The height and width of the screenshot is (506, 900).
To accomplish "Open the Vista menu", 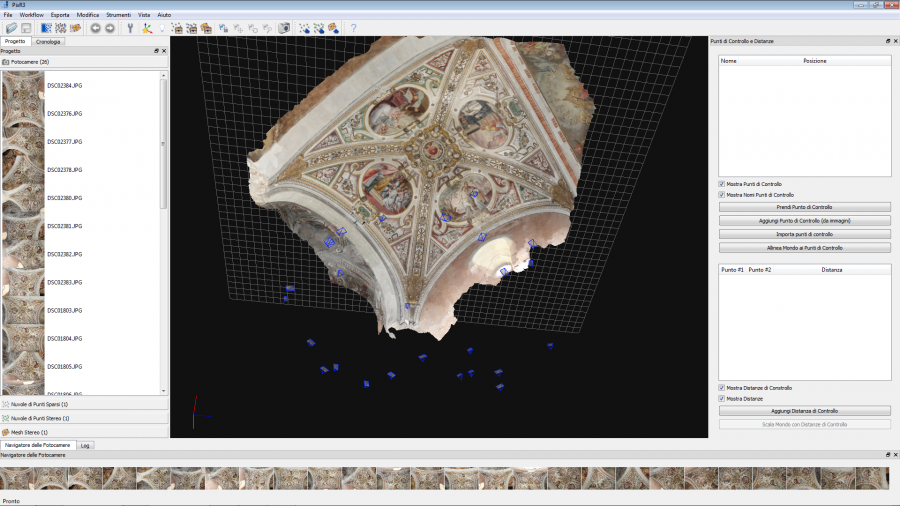I will 144,15.
